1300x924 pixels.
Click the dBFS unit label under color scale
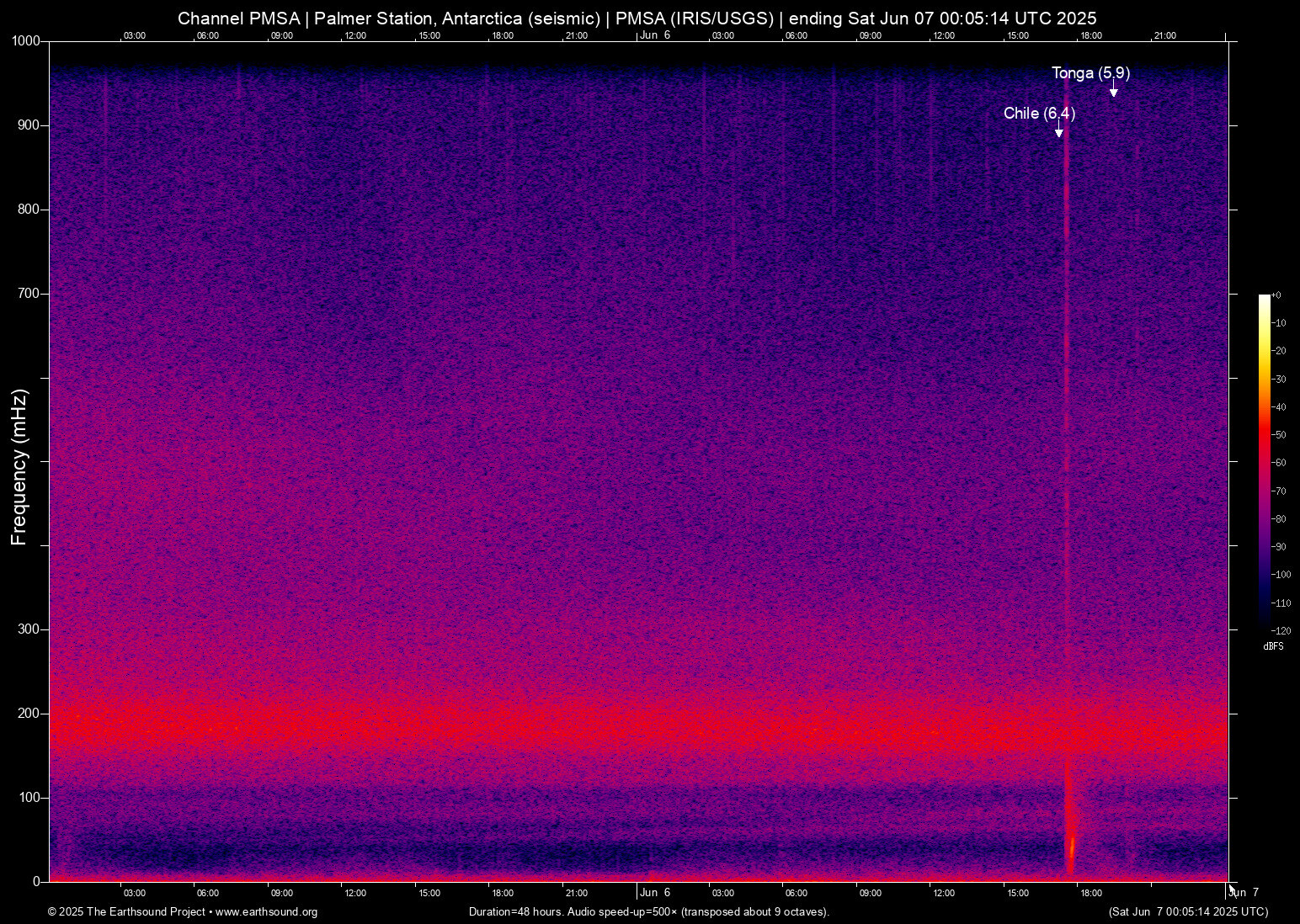pos(1273,646)
